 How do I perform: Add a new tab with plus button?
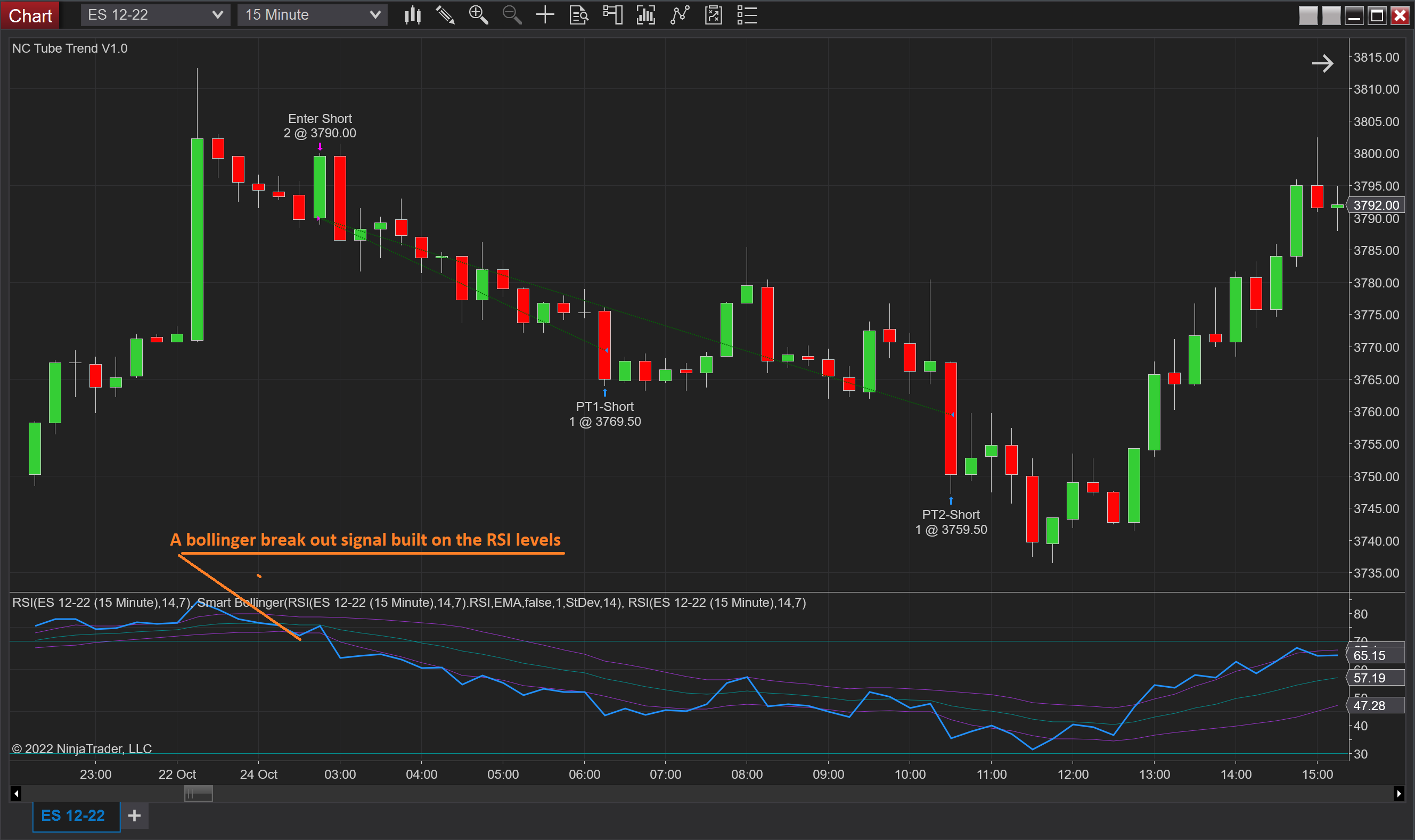pos(134,816)
